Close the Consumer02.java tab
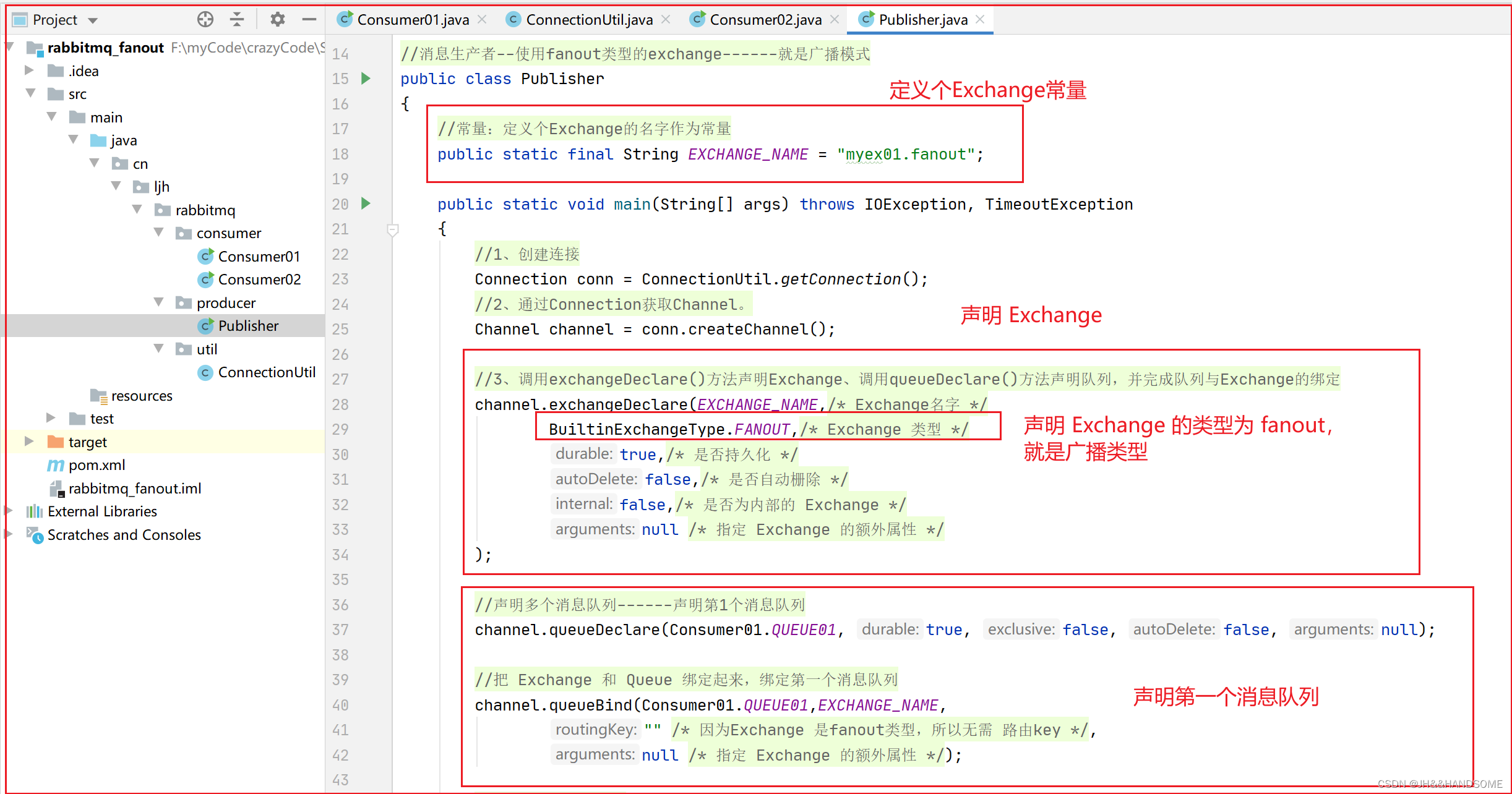 coord(835,20)
